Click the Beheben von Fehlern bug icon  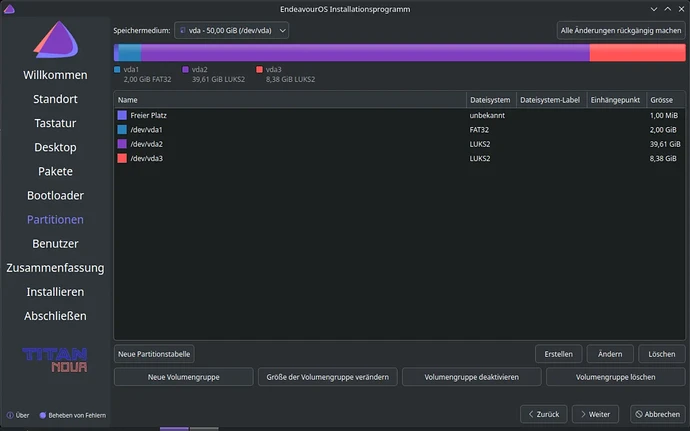click(x=43, y=415)
